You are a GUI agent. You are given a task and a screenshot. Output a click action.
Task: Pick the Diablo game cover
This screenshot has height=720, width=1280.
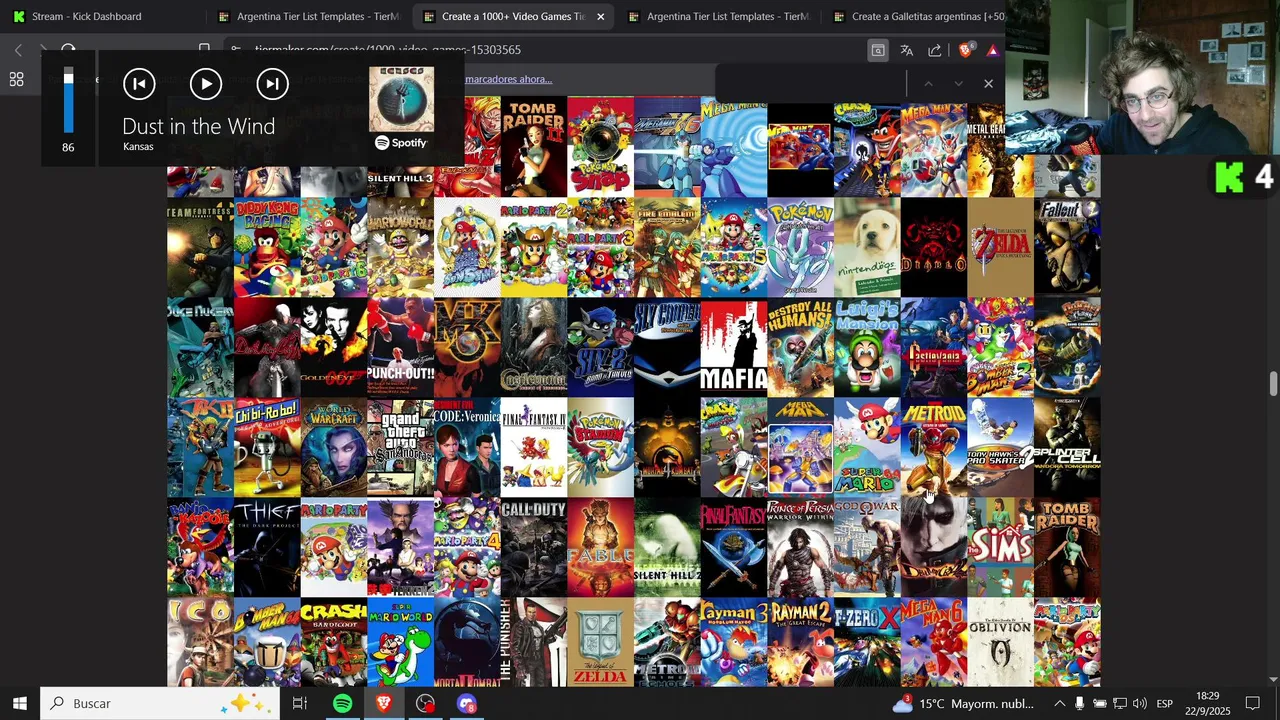[934, 247]
